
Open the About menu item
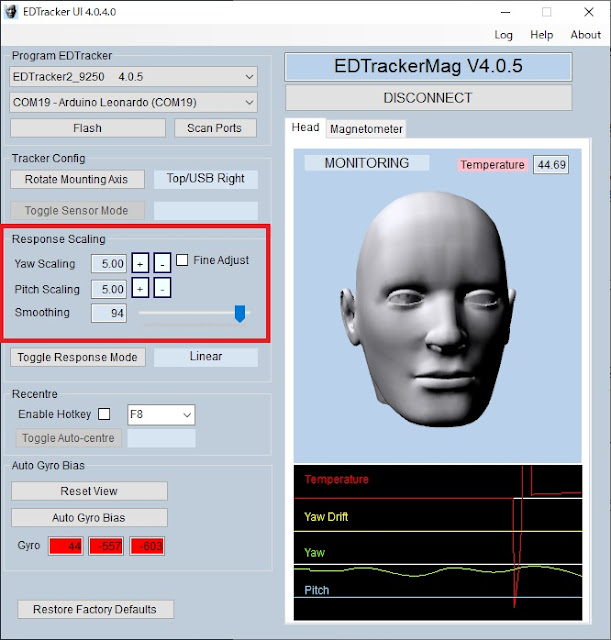click(x=586, y=35)
